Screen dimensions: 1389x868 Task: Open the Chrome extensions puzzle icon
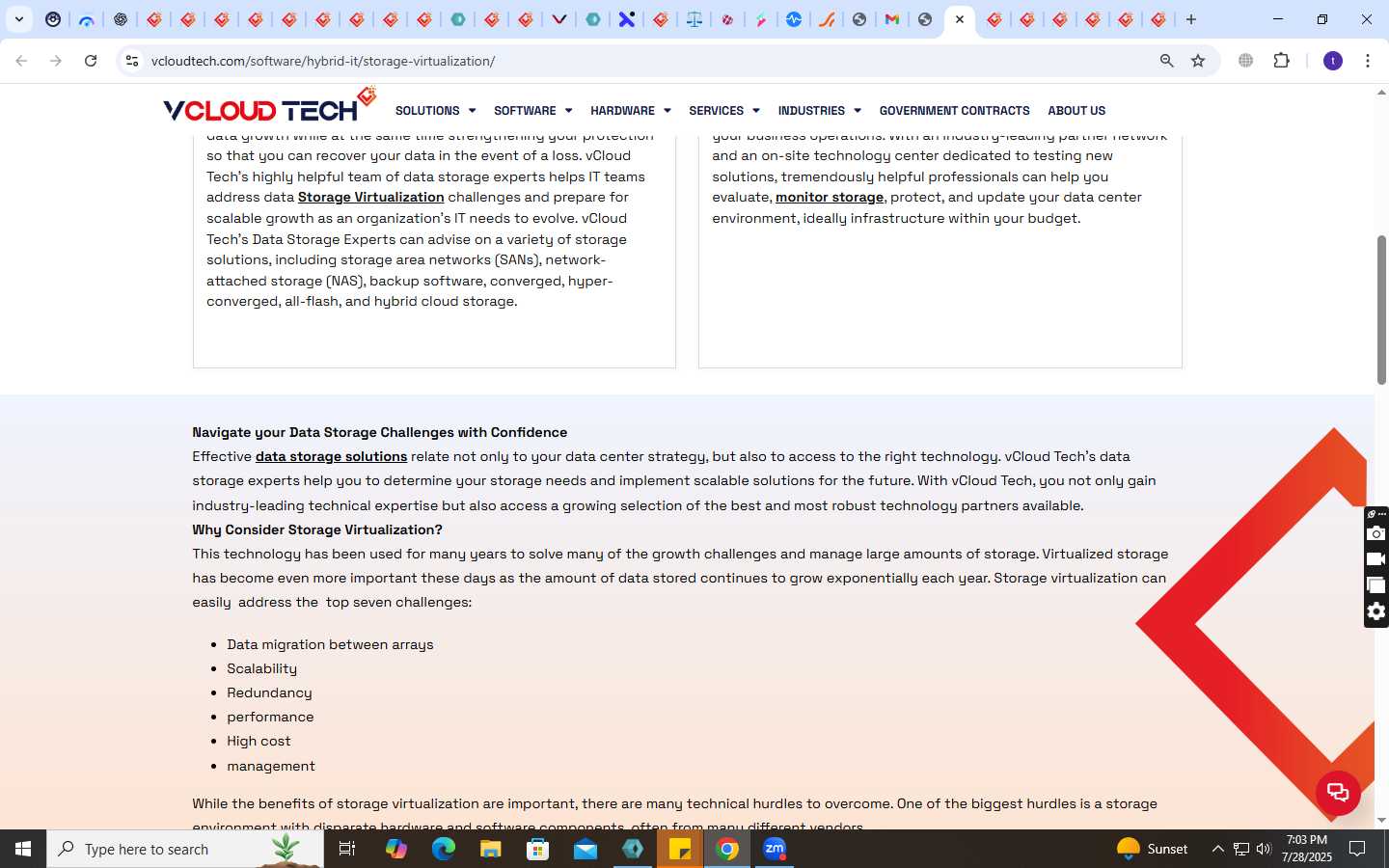[1281, 61]
